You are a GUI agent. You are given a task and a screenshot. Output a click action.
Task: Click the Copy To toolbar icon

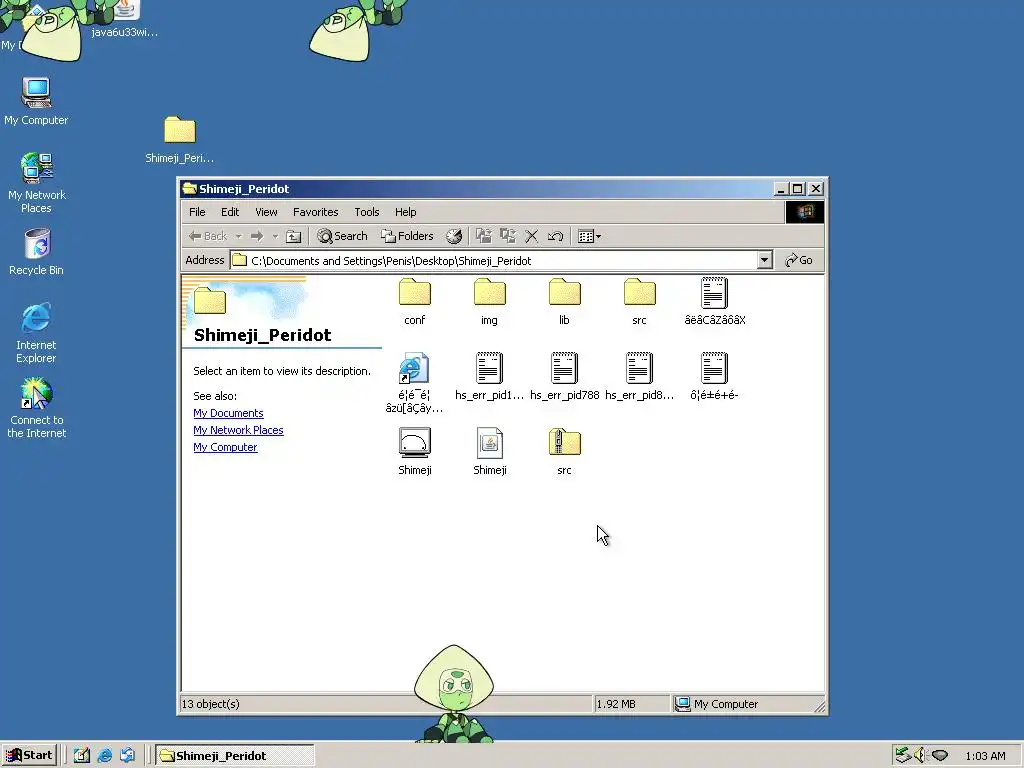[x=508, y=236]
